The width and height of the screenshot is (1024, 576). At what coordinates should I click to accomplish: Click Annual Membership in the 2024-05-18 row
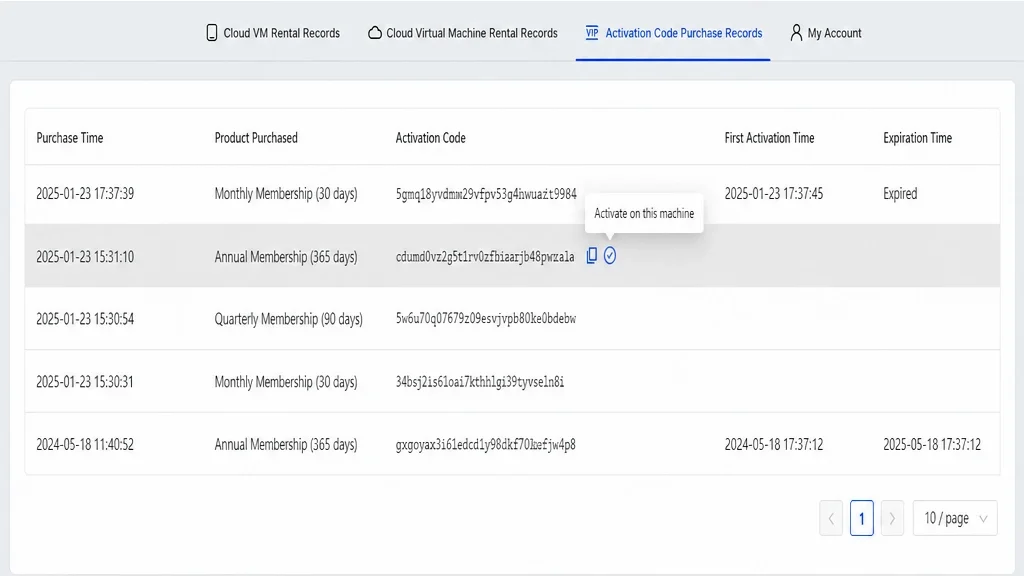tap(286, 445)
